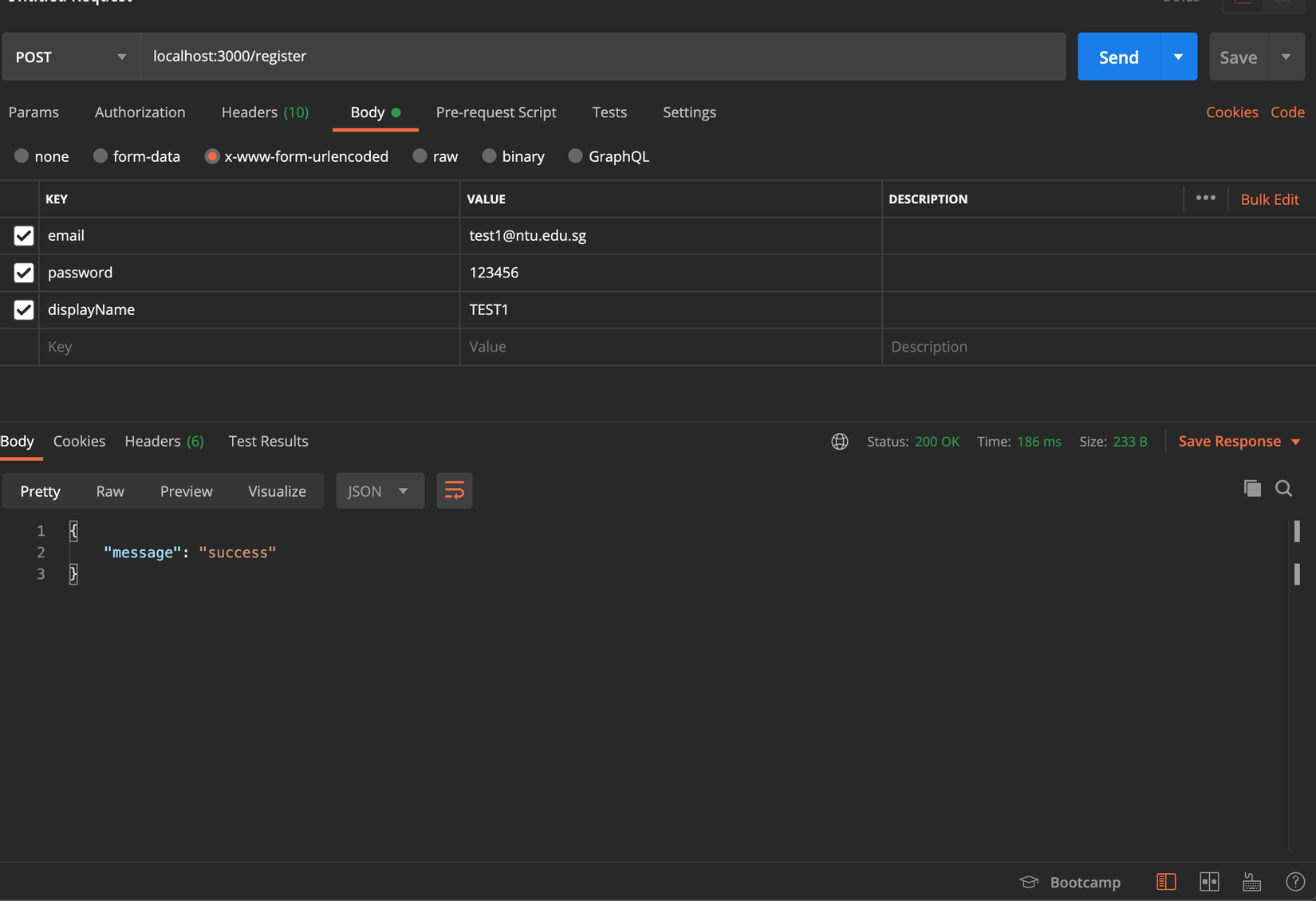The image size is (1316, 901).
Task: Click the request URL input field
Action: [x=602, y=57]
